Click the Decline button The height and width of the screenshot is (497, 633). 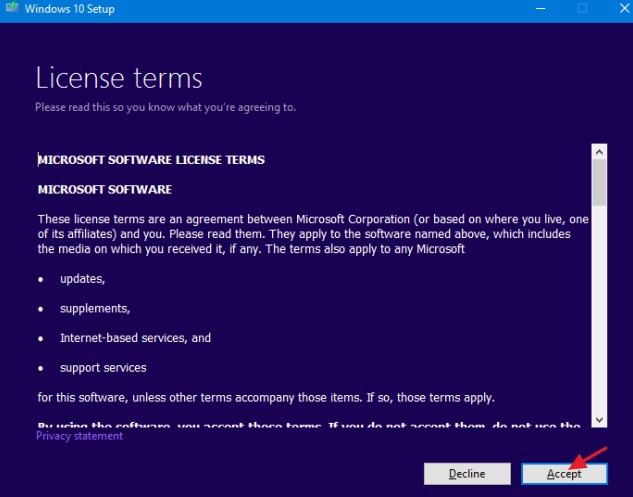(467, 473)
